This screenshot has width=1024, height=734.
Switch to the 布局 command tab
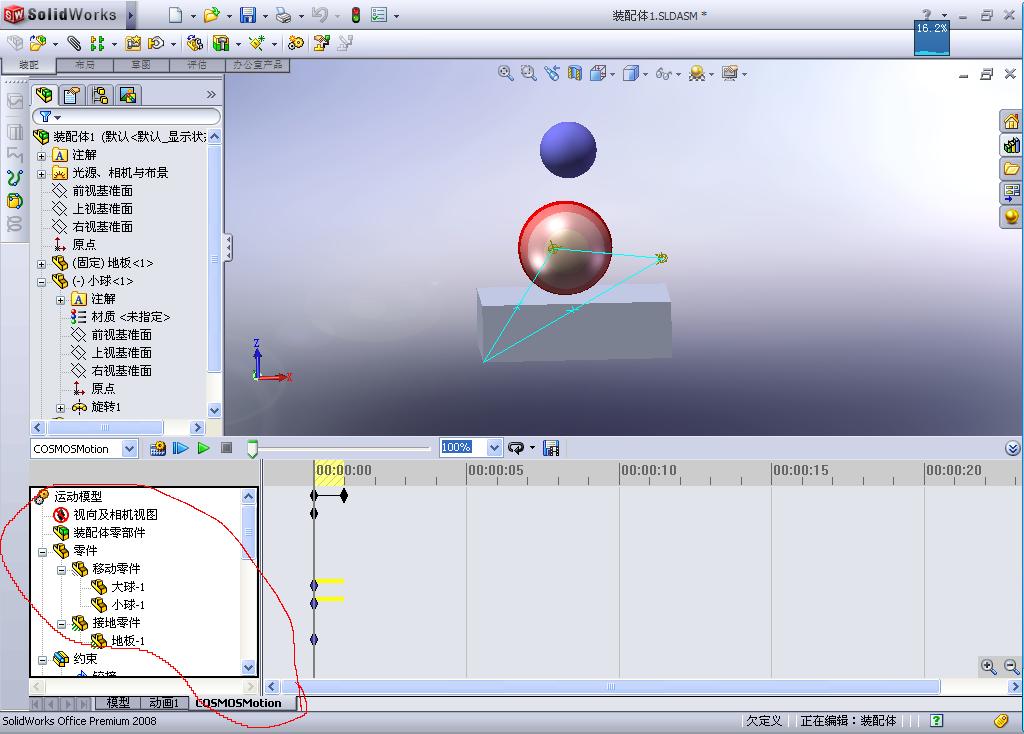pos(85,65)
